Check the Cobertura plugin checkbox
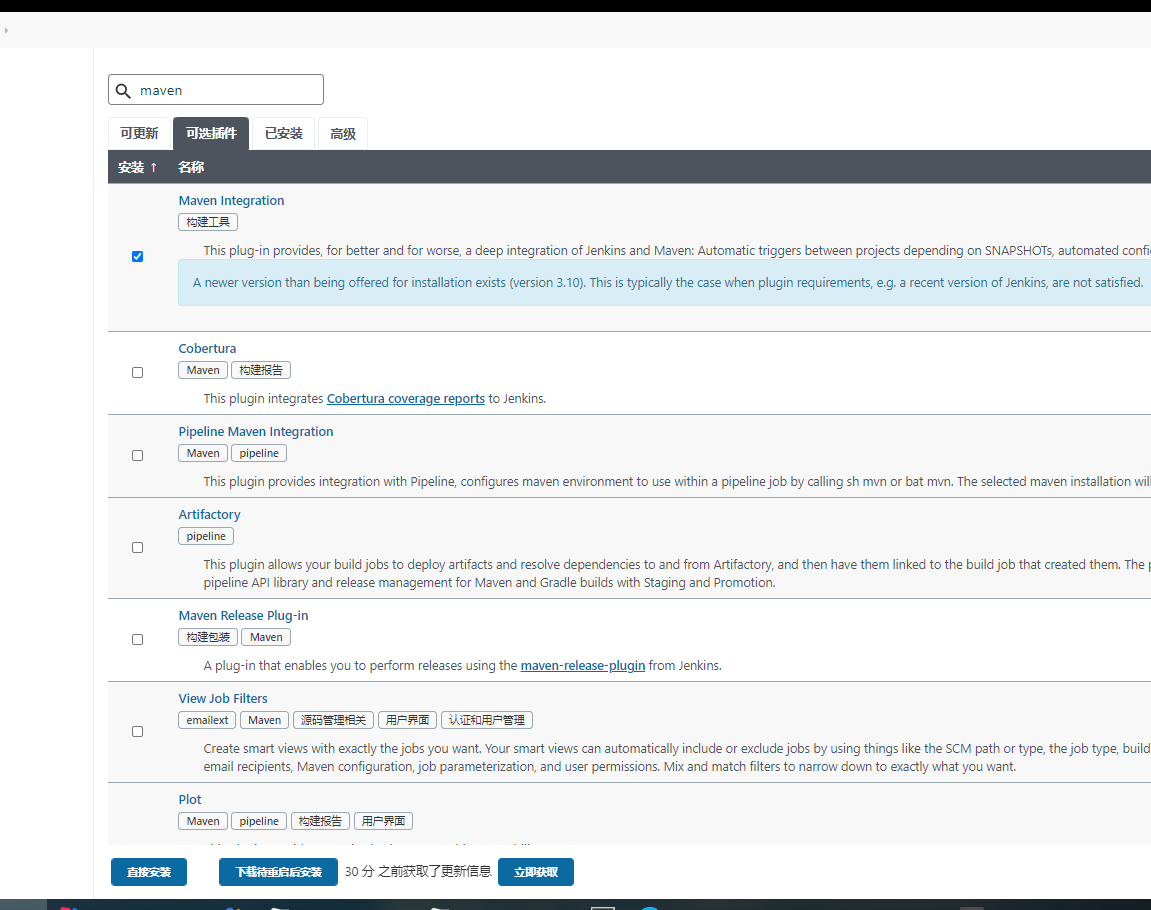Image resolution: width=1151 pixels, height=910 pixels. [x=137, y=372]
